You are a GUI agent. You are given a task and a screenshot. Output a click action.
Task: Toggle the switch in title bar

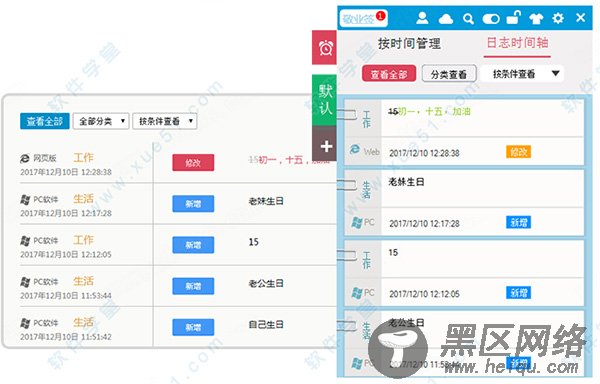tap(491, 18)
